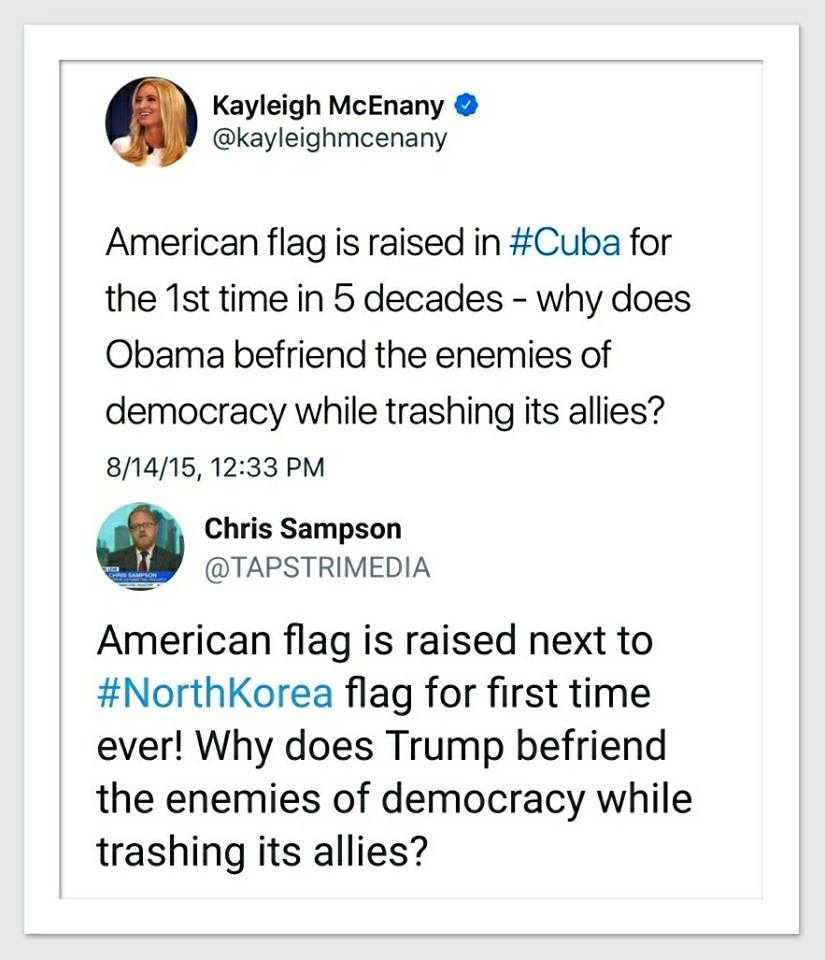Open Chris Sampson's profile picture
The image size is (825, 960).
pos(140,546)
